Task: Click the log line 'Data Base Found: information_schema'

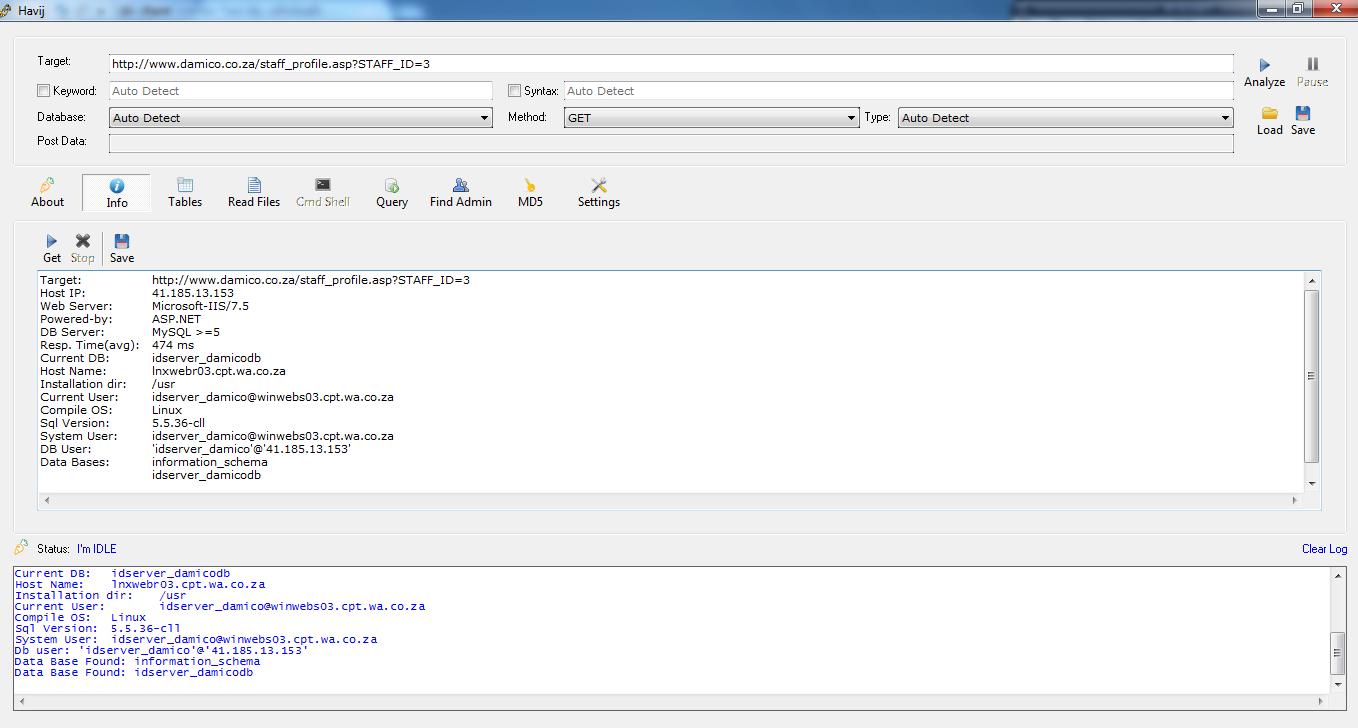Action: click(137, 661)
